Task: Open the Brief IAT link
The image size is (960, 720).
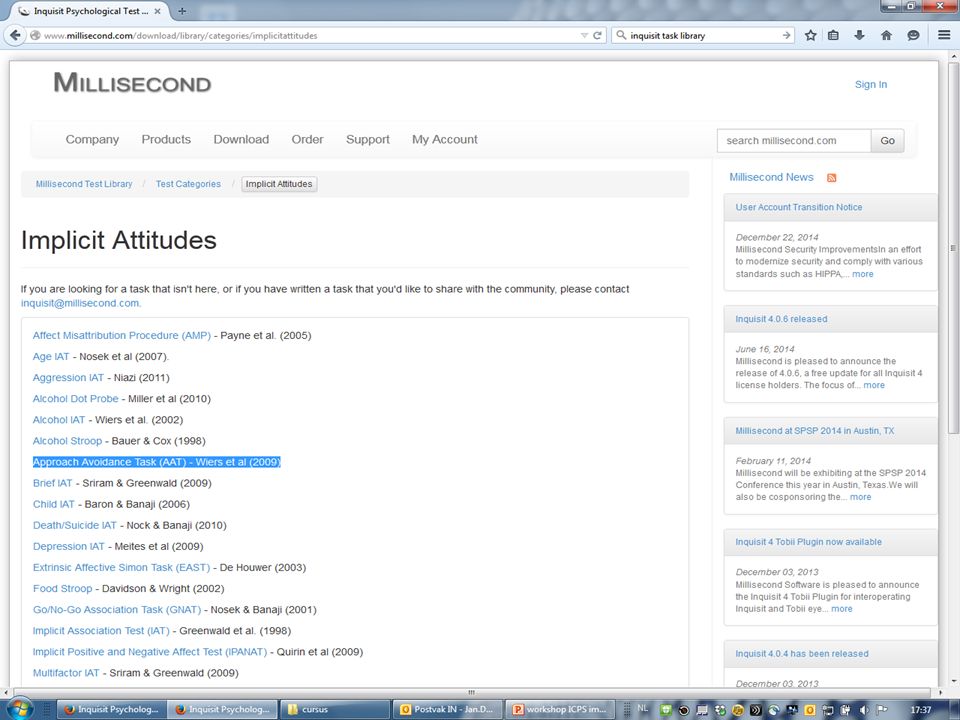Action: tap(52, 483)
